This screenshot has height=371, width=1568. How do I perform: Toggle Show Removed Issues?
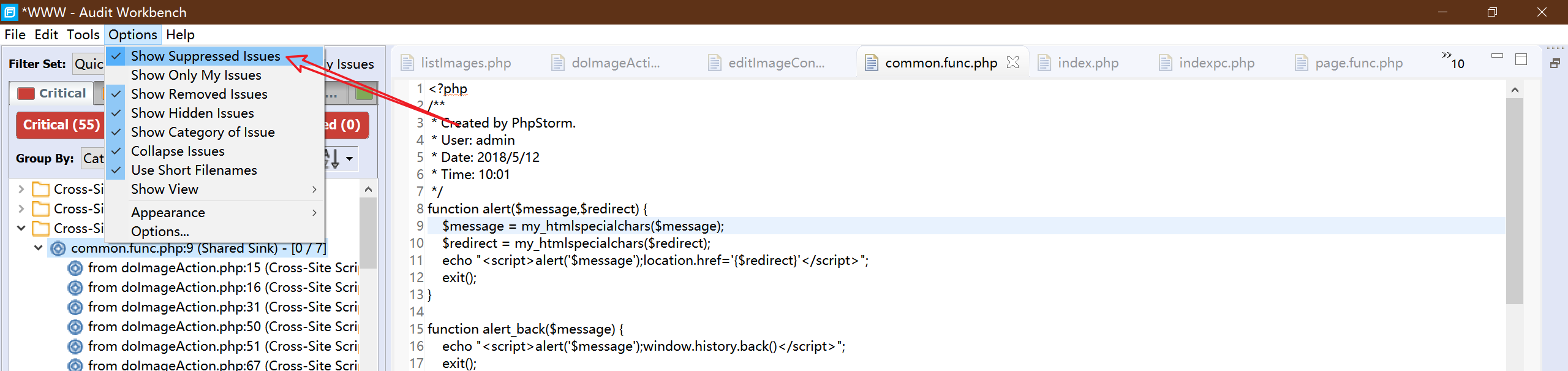point(215,94)
